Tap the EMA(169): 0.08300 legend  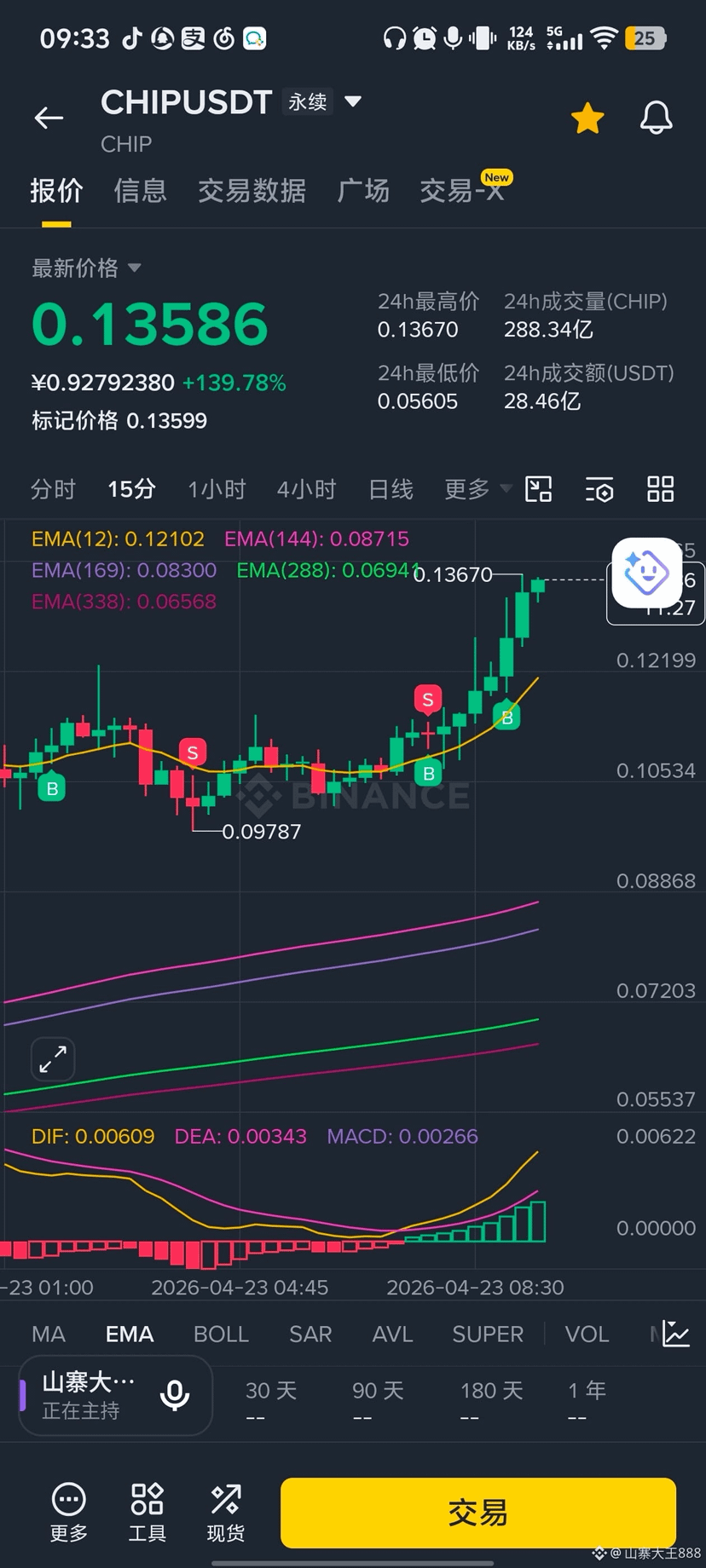click(x=124, y=570)
